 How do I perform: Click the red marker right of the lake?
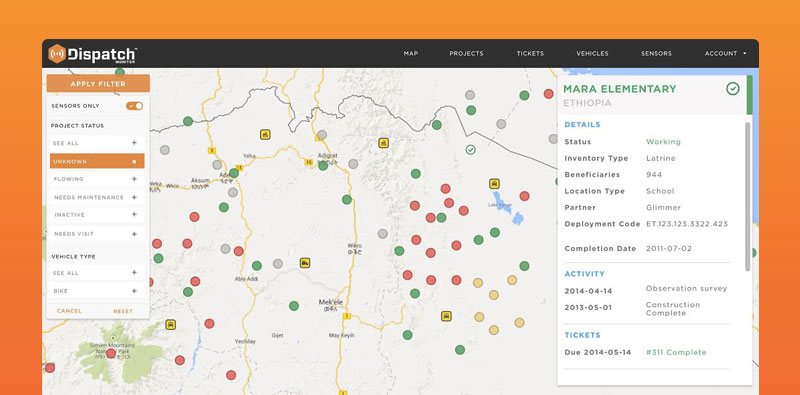point(524,196)
